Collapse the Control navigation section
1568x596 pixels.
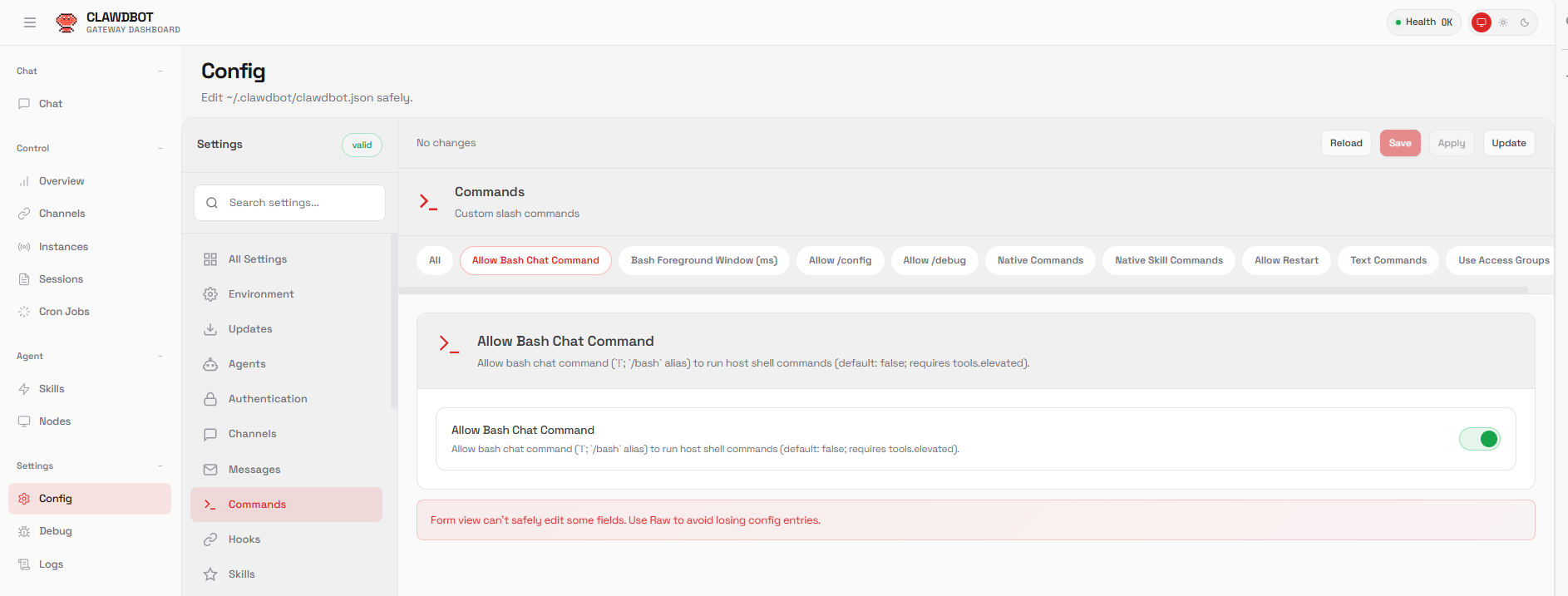tap(160, 149)
